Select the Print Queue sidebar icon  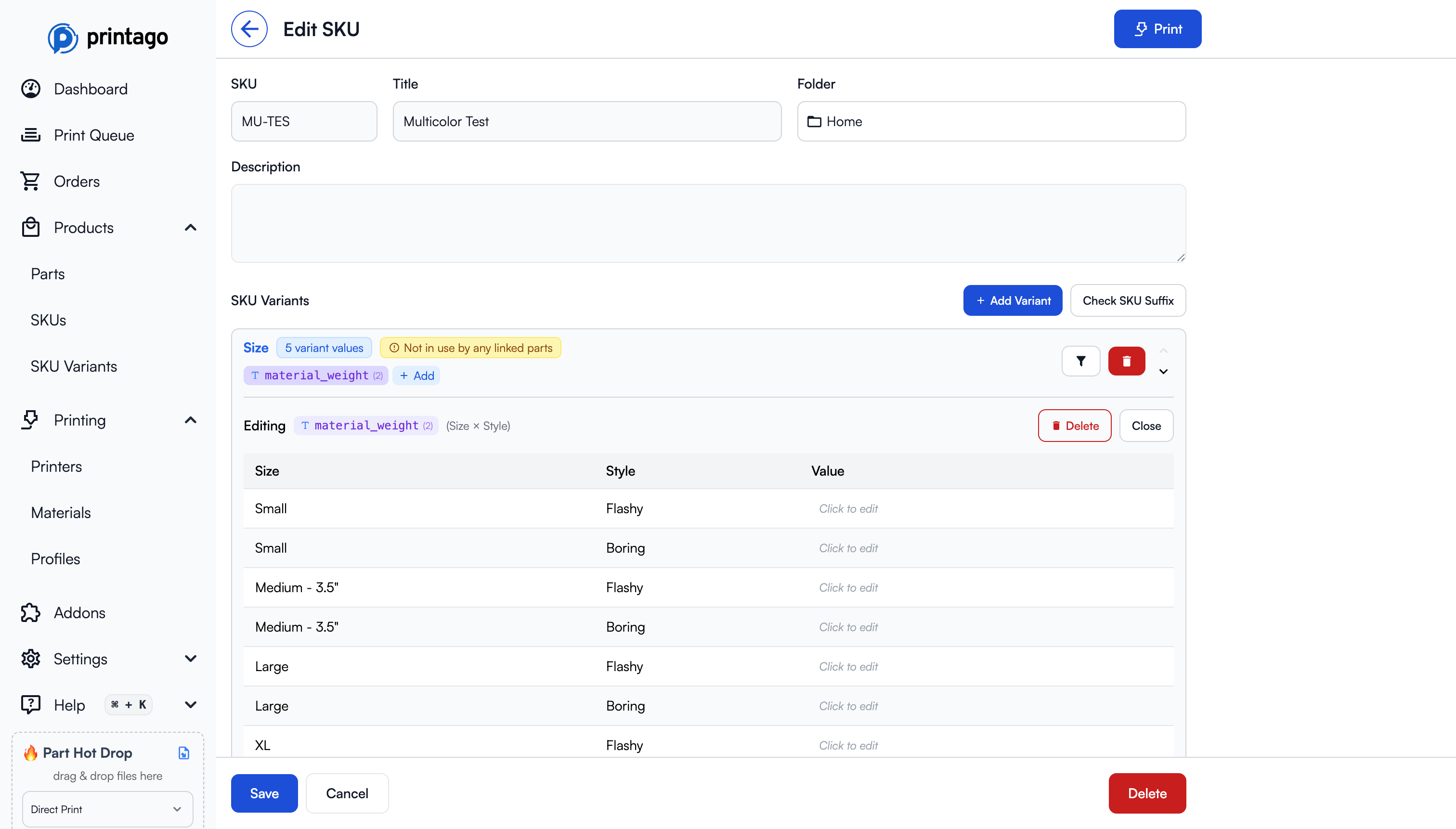pyautogui.click(x=31, y=135)
